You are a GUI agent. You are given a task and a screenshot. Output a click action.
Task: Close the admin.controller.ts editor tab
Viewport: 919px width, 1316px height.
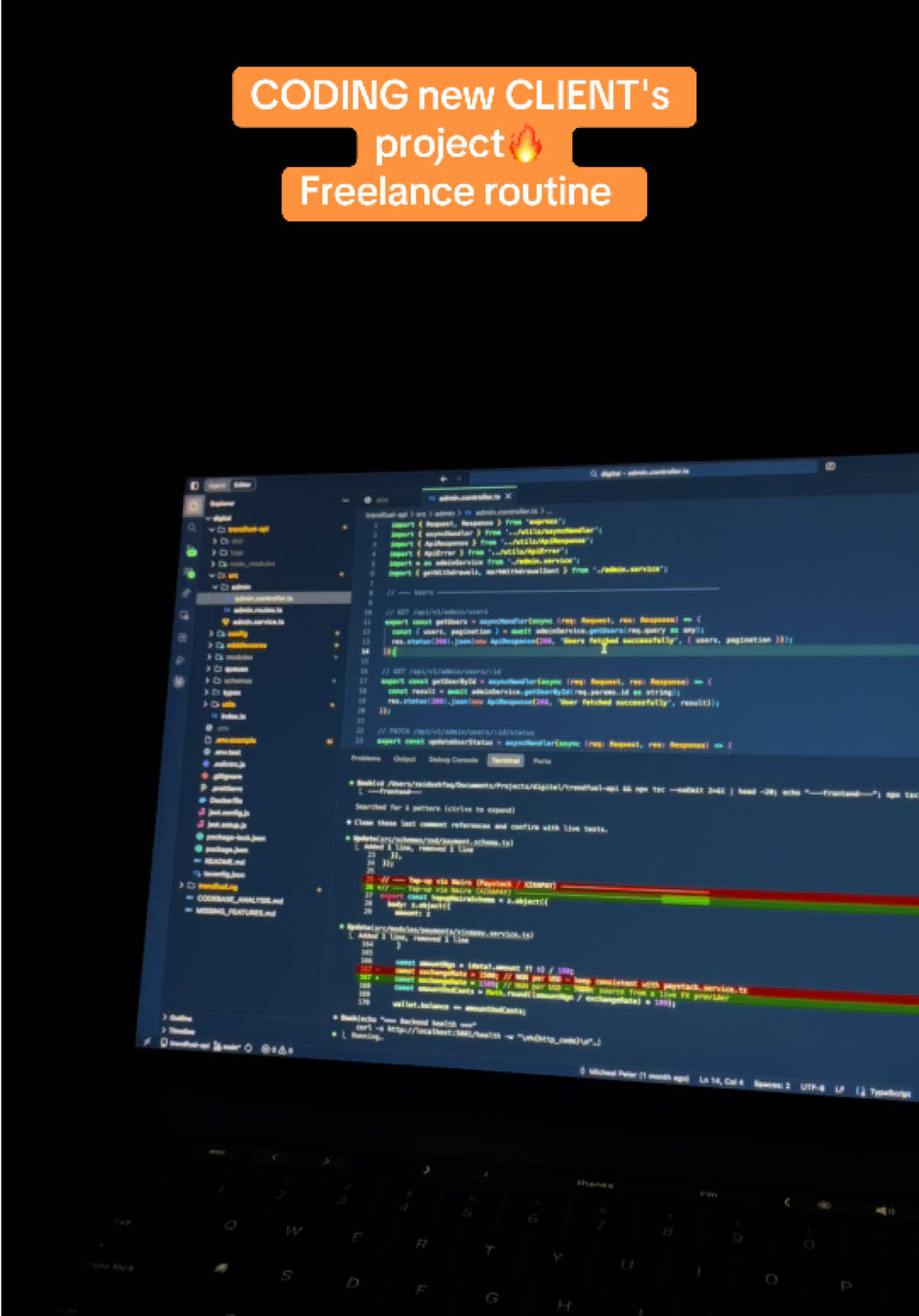click(509, 496)
